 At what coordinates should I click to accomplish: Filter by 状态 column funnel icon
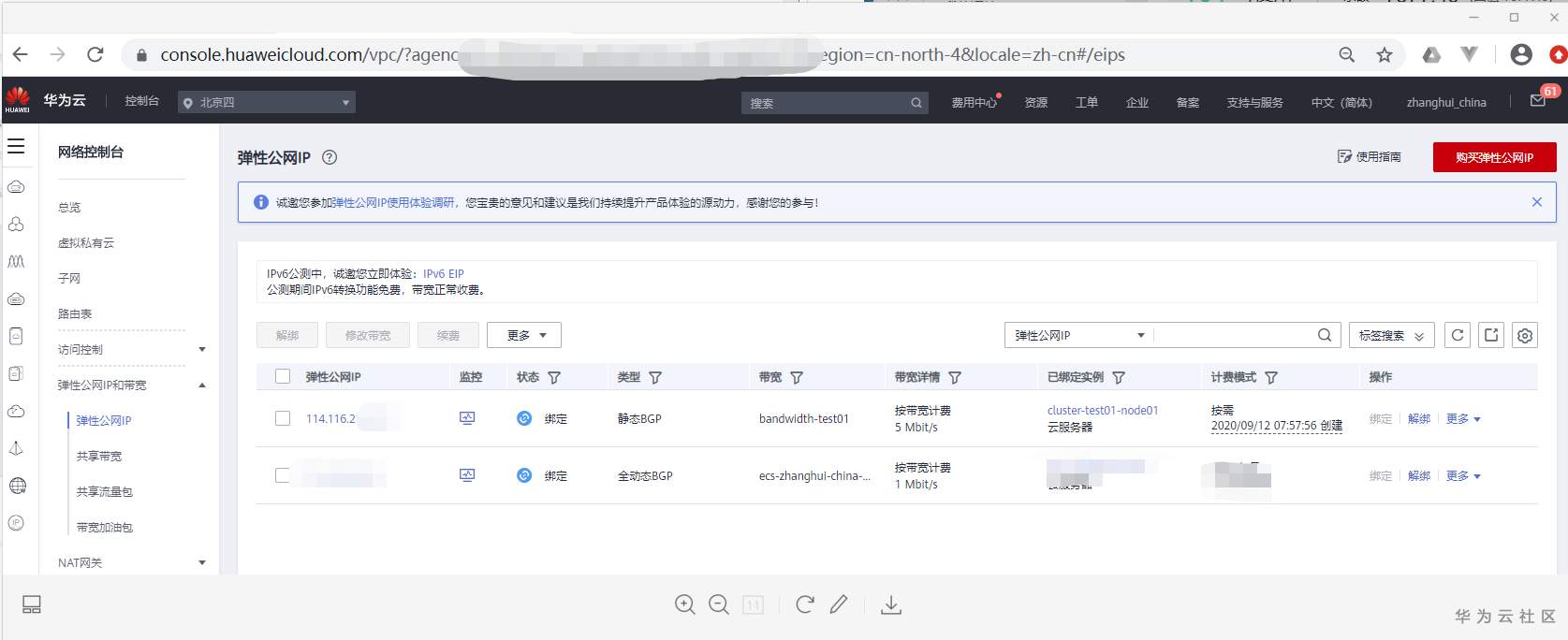(x=554, y=377)
